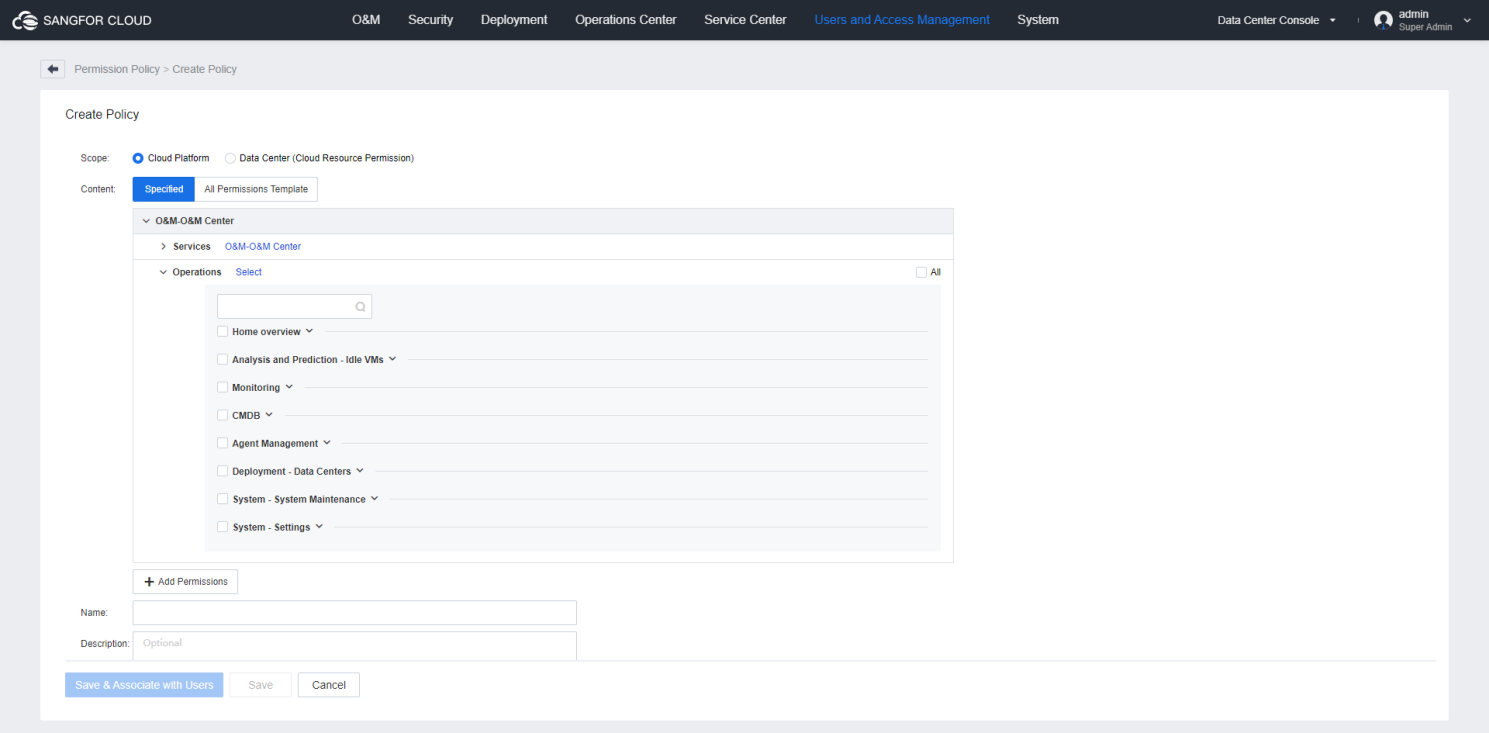Click the Add Permissions button
Image resolution: width=1489 pixels, height=733 pixels.
[x=185, y=582]
